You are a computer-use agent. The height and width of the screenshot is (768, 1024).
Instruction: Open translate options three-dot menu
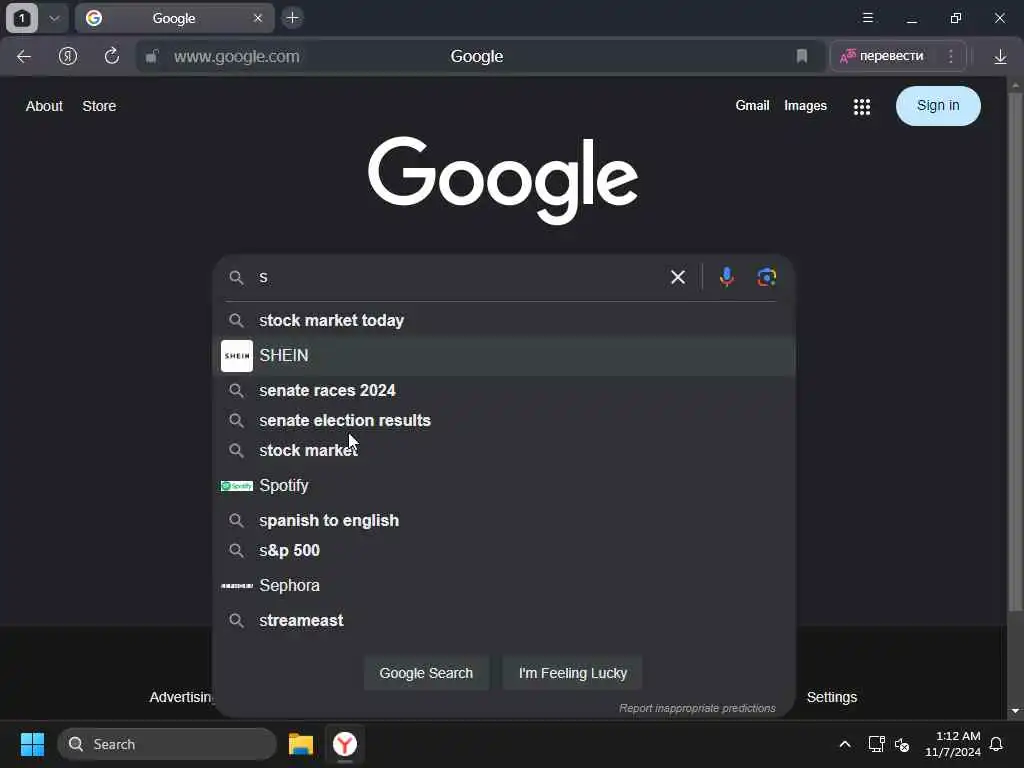(x=950, y=57)
